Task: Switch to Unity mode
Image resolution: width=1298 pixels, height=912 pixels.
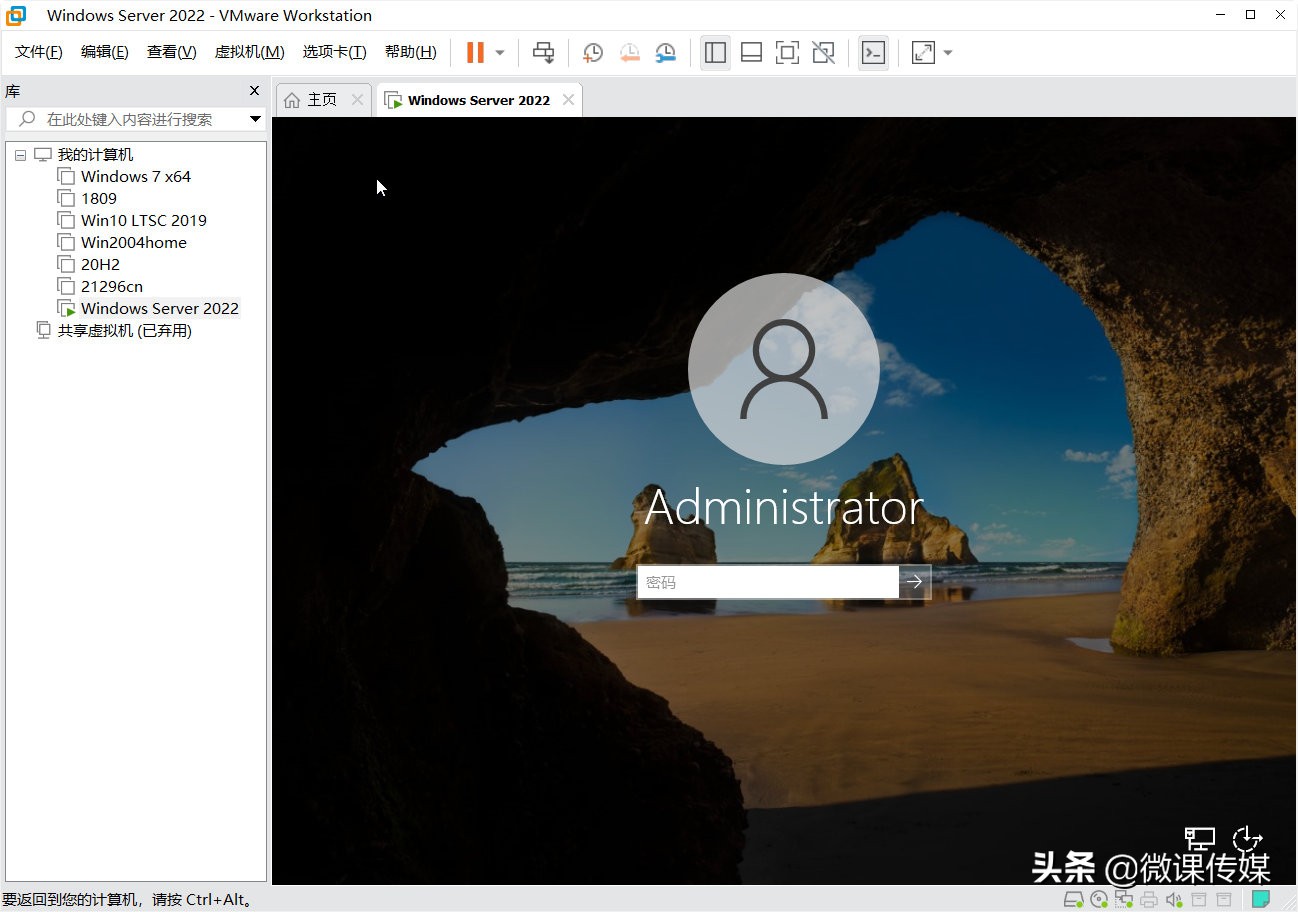Action: click(823, 53)
